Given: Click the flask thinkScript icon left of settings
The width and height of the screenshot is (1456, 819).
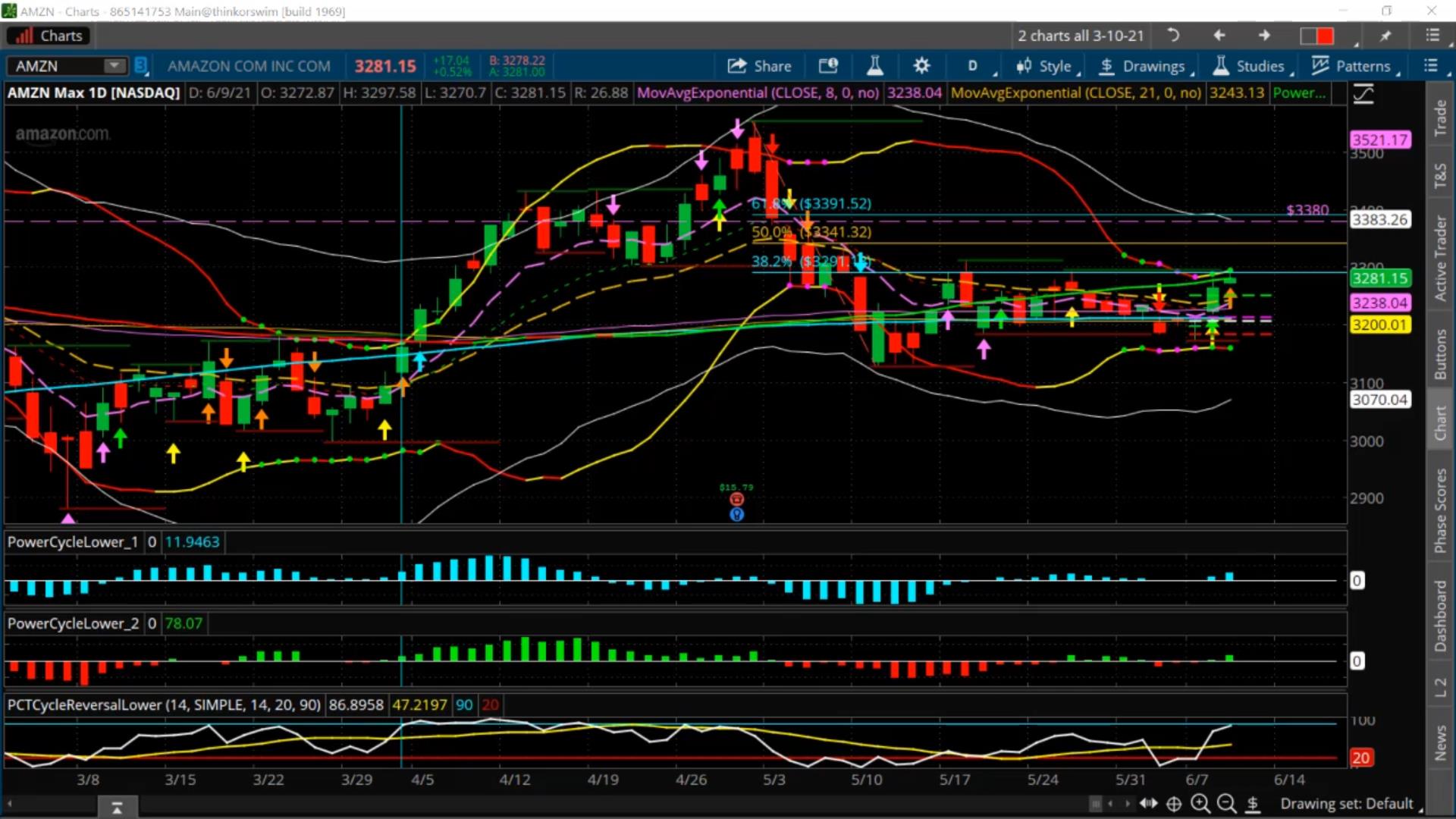Looking at the screenshot, I should [x=874, y=66].
